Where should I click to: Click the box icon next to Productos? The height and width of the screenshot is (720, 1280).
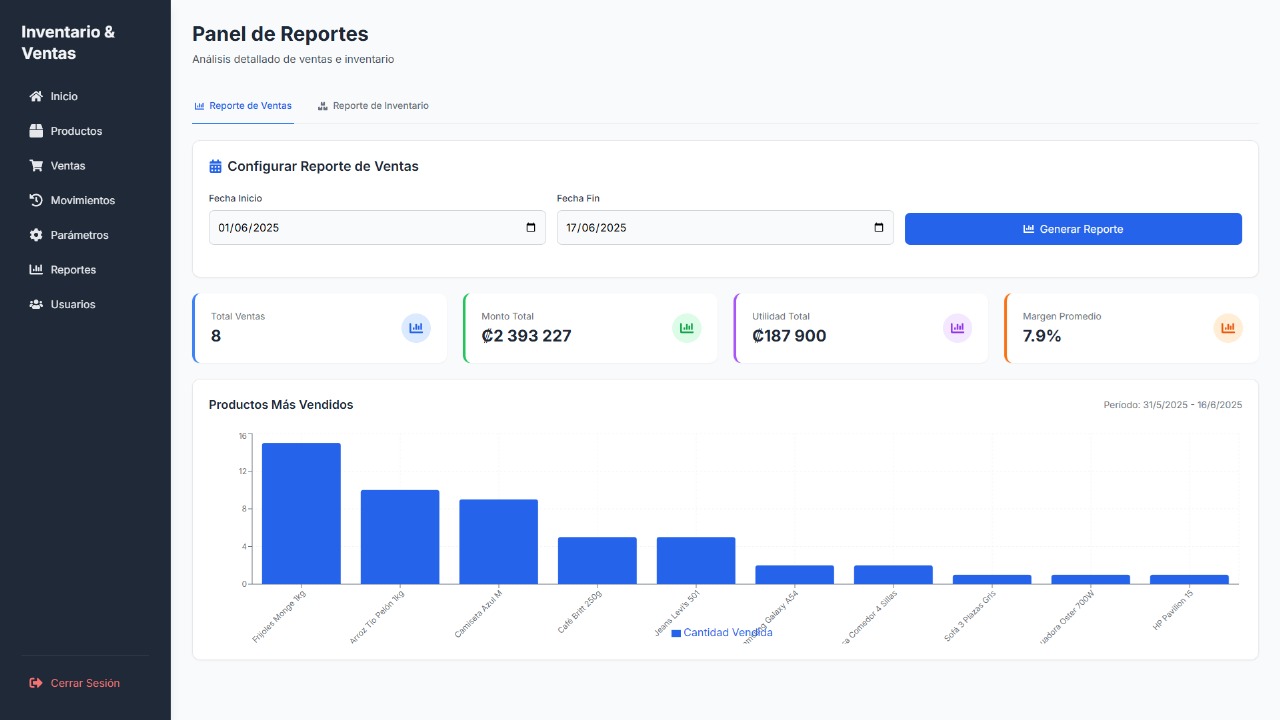coord(36,131)
